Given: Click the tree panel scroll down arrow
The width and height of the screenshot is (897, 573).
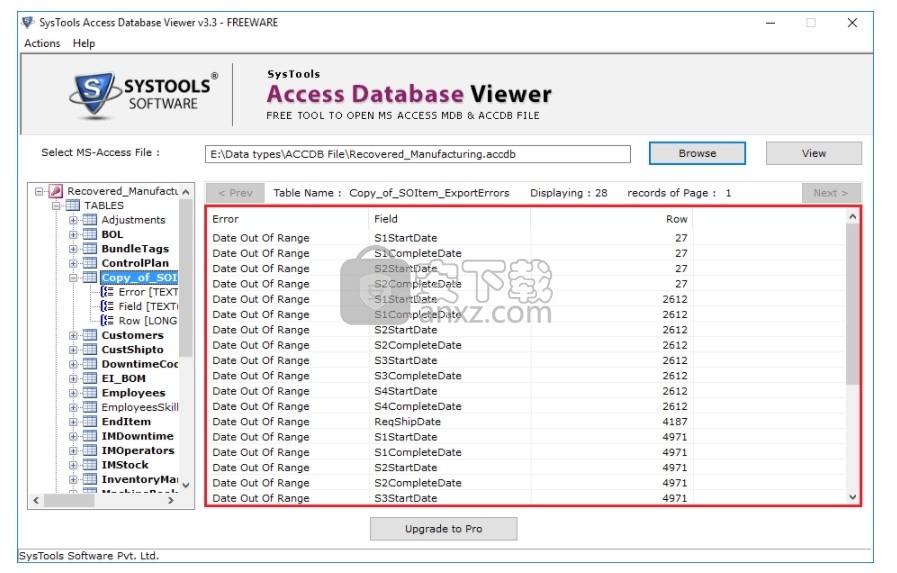Looking at the screenshot, I should 186,485.
